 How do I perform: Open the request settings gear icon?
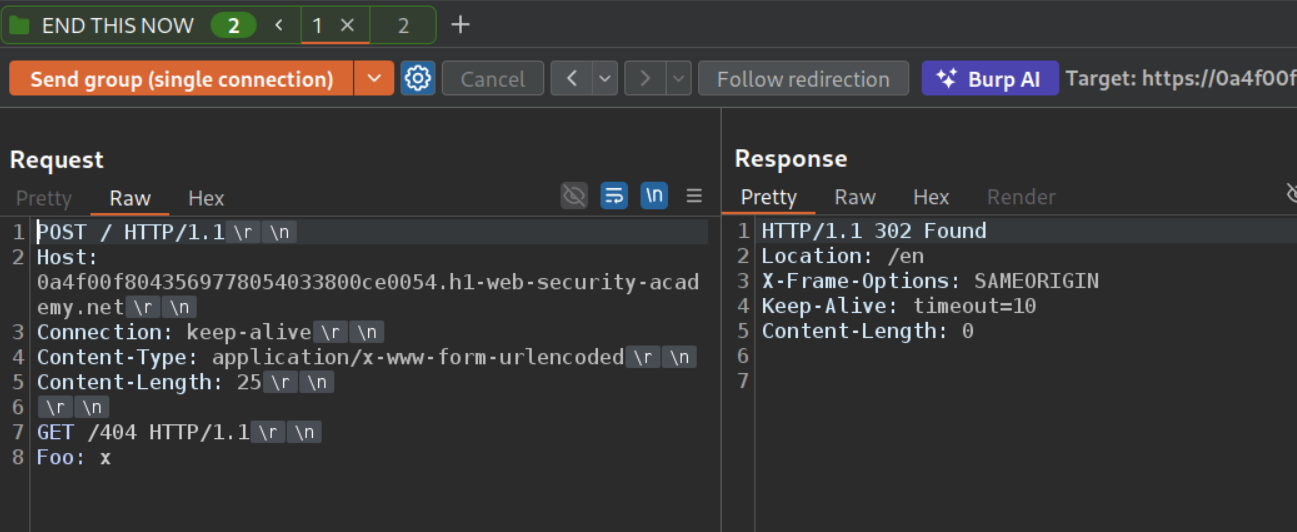(418, 78)
